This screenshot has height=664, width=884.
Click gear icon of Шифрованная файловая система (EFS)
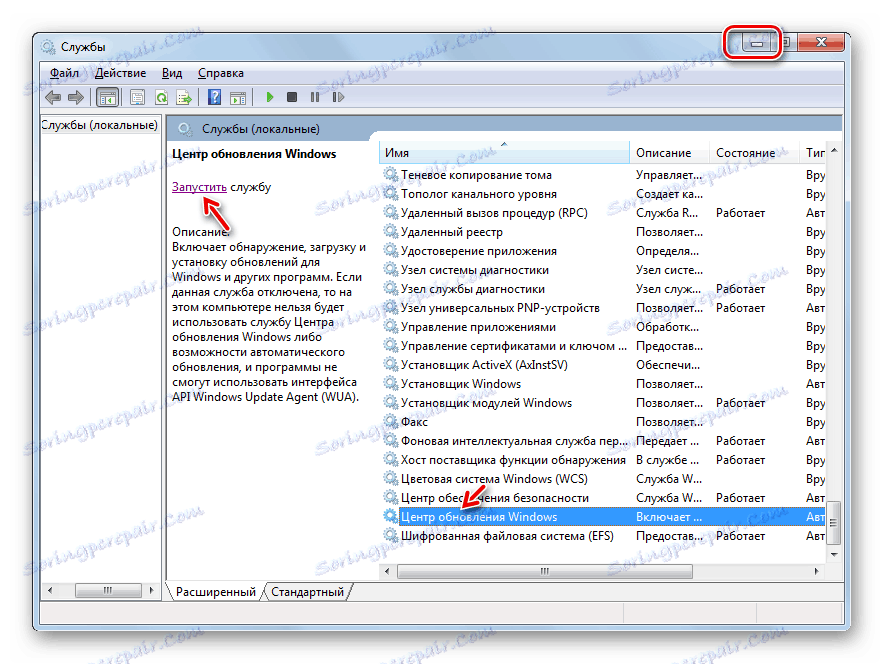point(391,535)
